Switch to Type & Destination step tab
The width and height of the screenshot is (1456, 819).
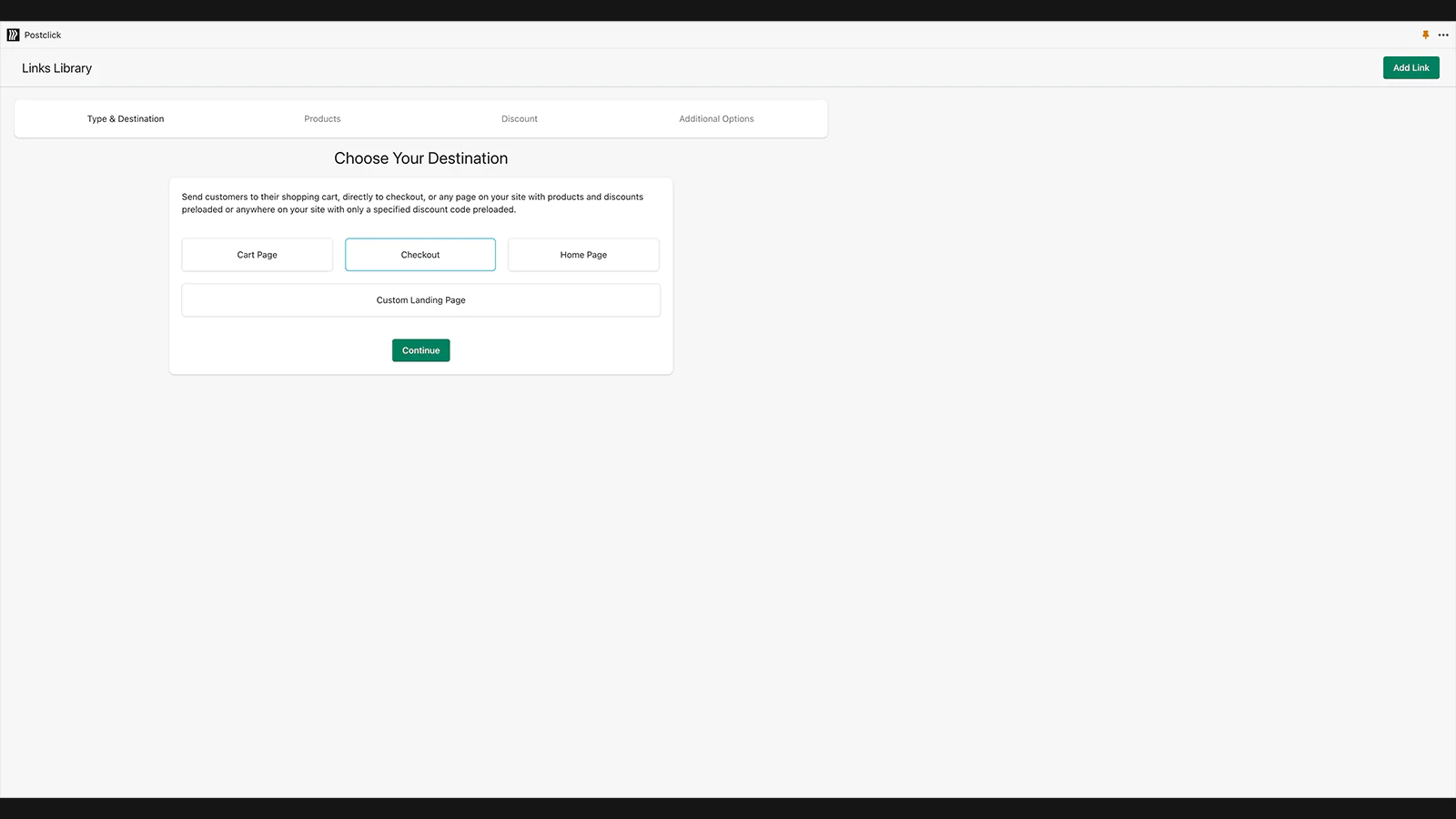tap(126, 119)
